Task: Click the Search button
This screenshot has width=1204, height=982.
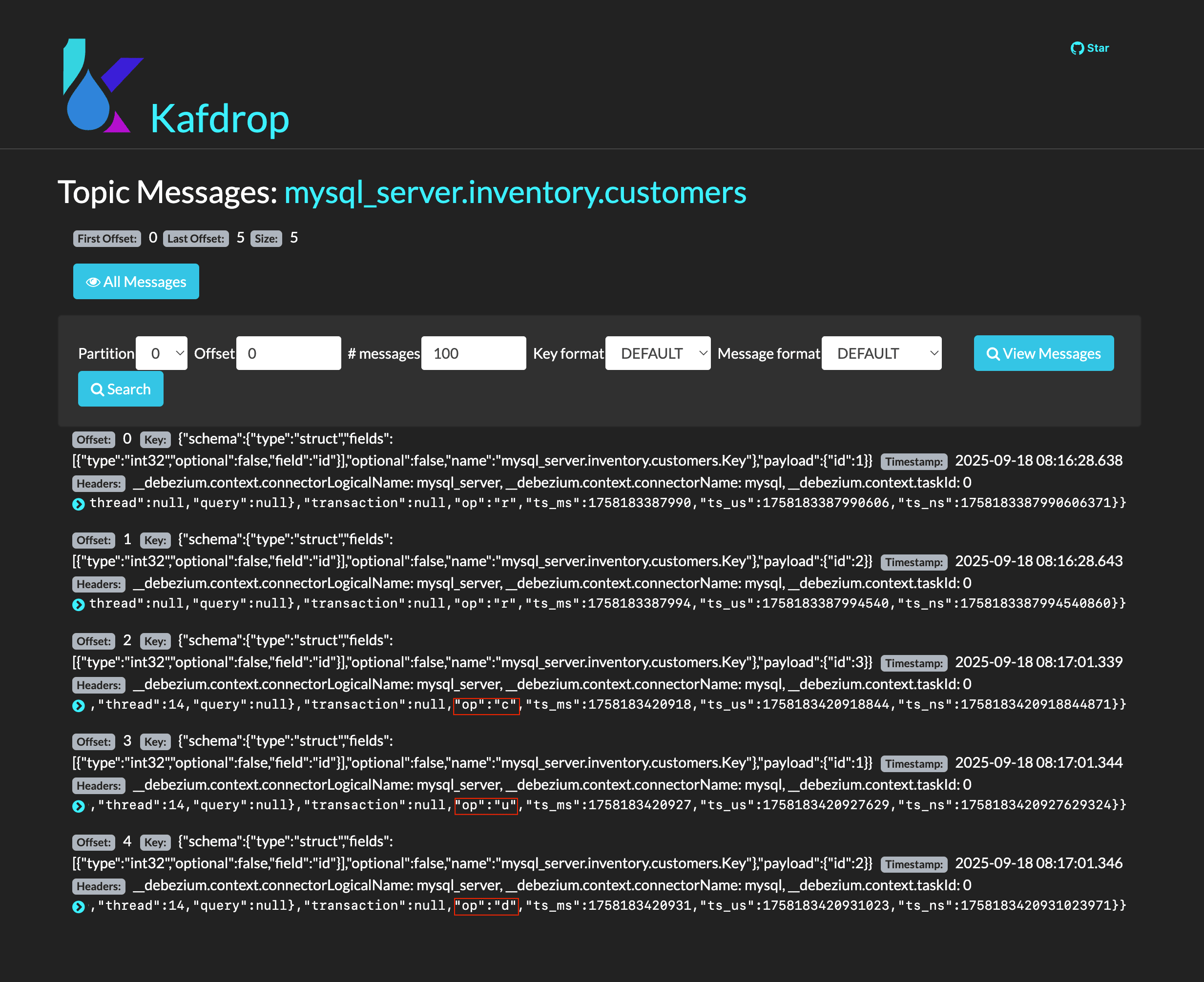Action: [x=121, y=389]
